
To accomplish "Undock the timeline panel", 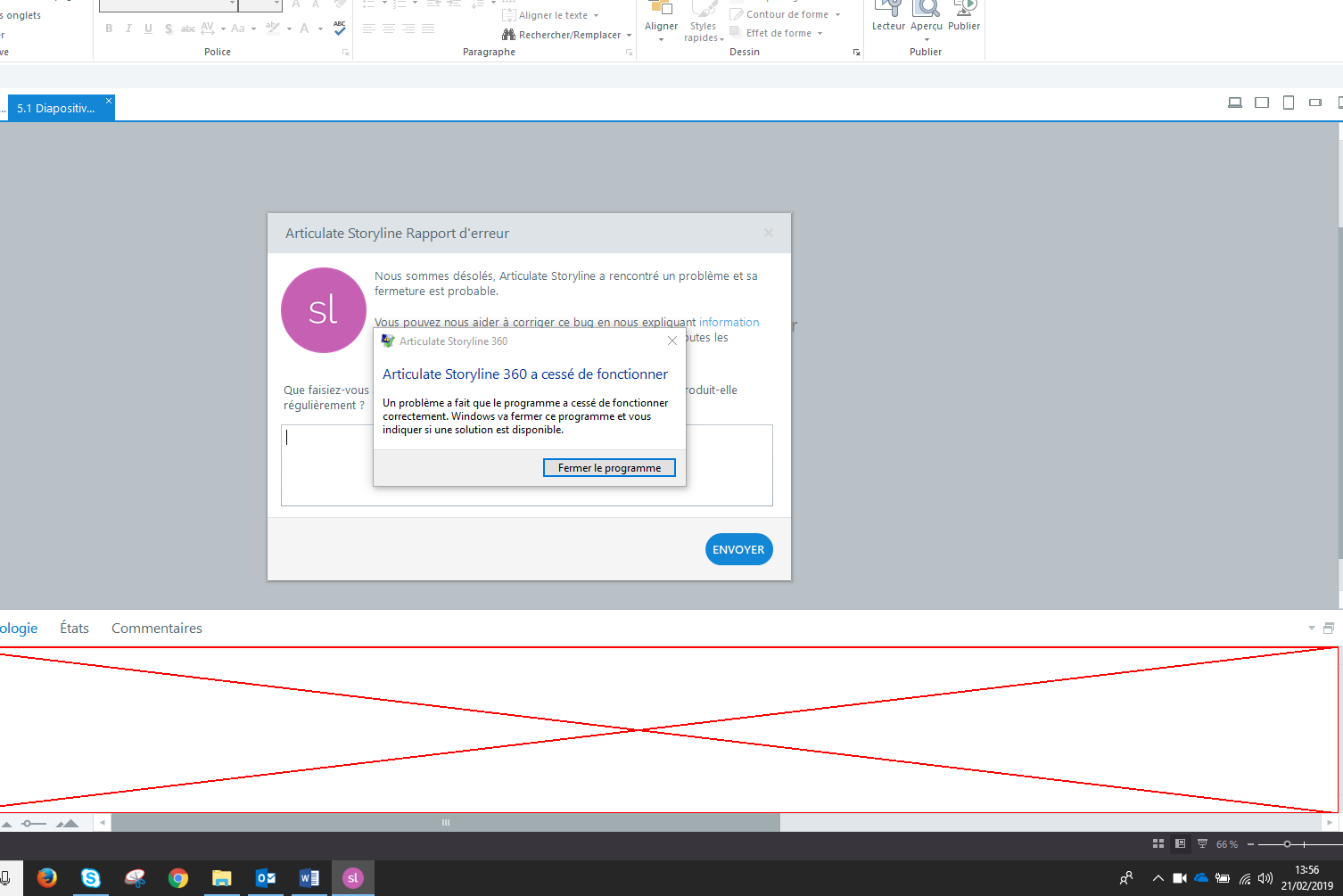I will pyautogui.click(x=1329, y=629).
